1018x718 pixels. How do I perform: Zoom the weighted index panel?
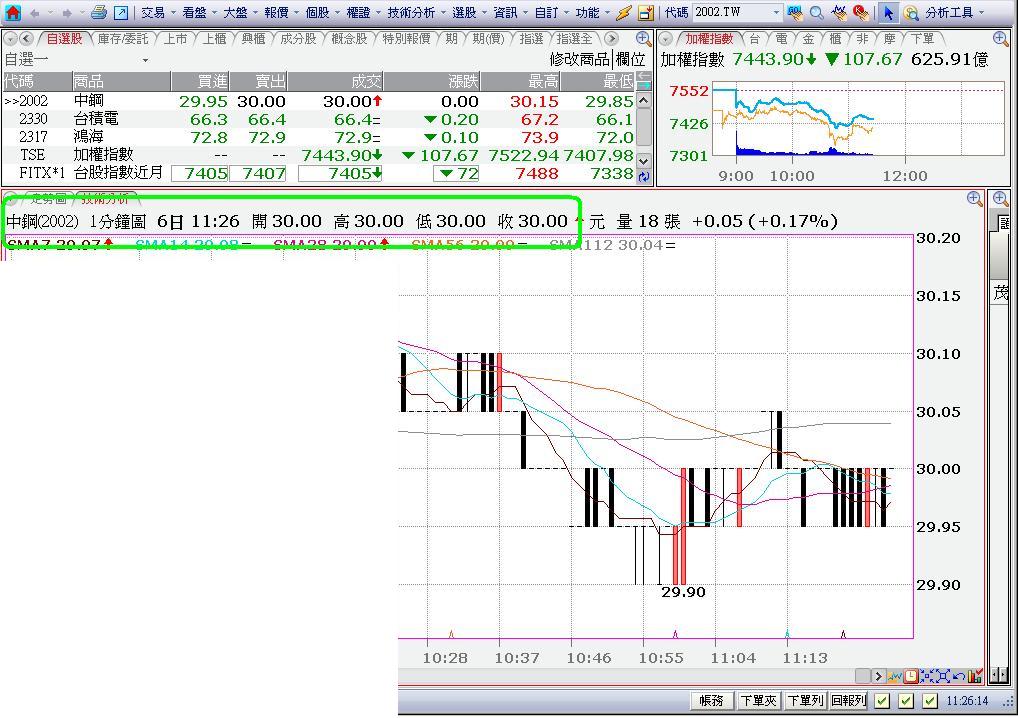(1000, 40)
